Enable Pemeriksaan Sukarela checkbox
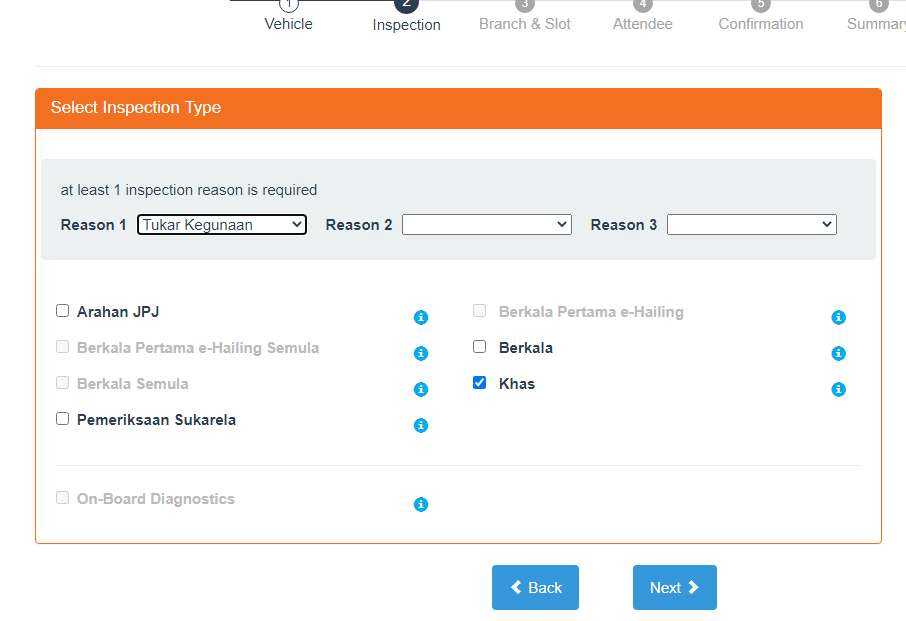This screenshot has height=621, width=906. pyautogui.click(x=62, y=418)
